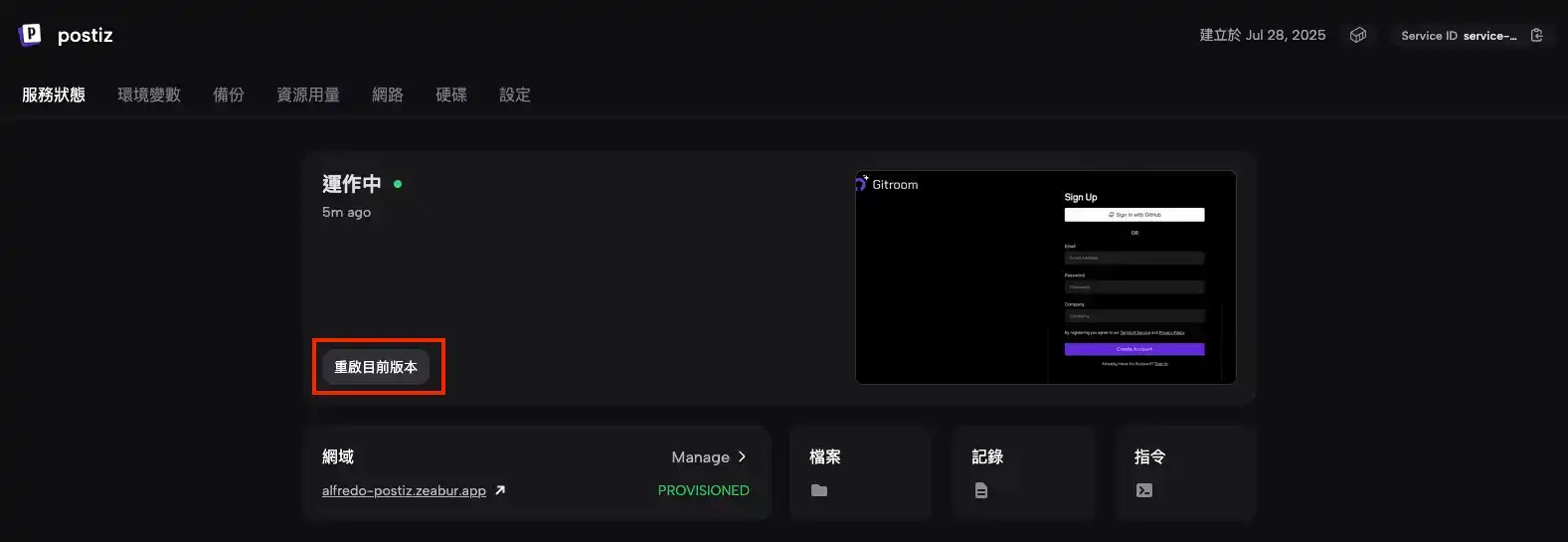Click the Gitroom sign-up preview thumbnail

click(x=1045, y=277)
